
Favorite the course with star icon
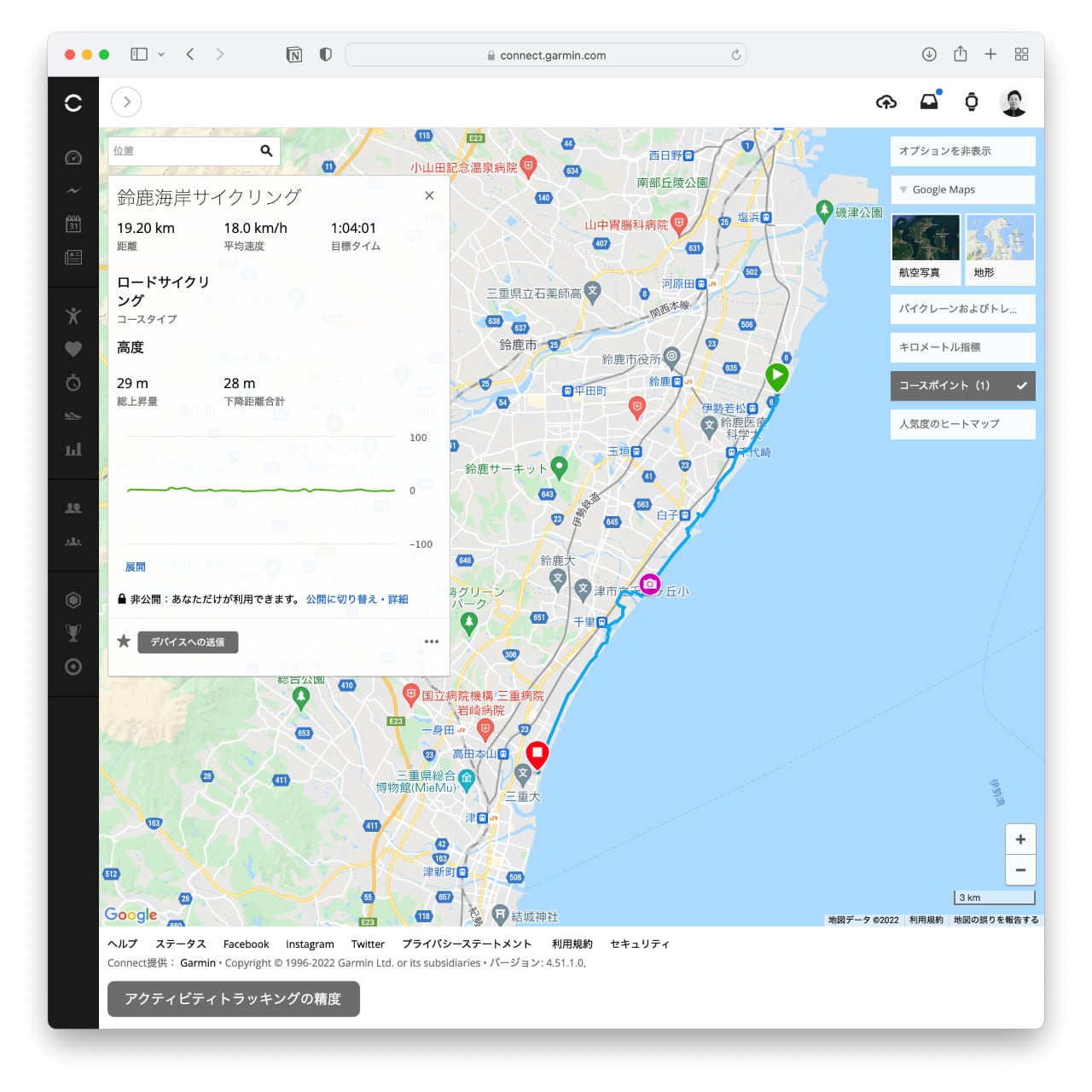click(124, 642)
